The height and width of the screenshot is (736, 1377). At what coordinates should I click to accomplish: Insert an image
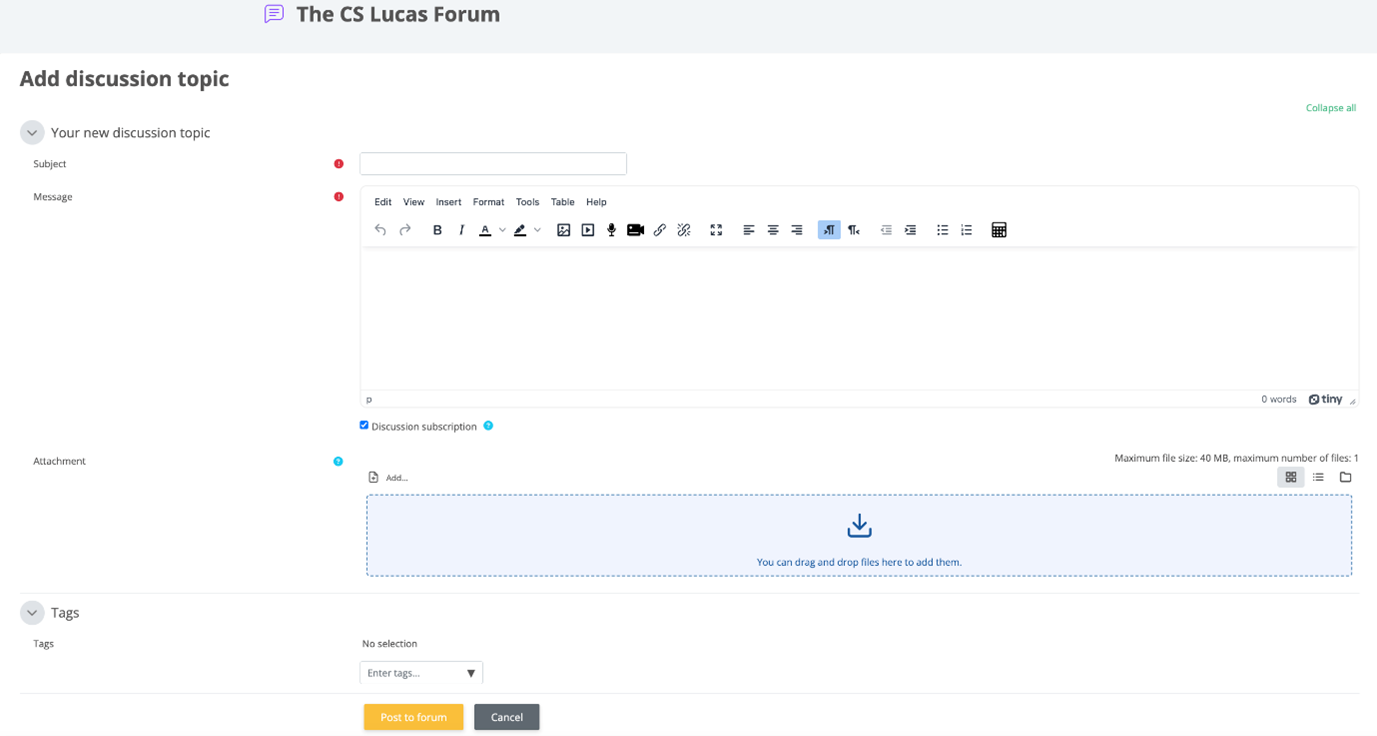pyautogui.click(x=564, y=230)
